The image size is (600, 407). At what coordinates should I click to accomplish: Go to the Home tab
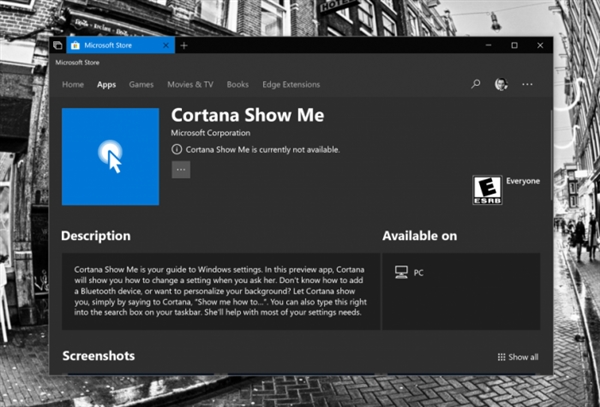click(x=73, y=84)
